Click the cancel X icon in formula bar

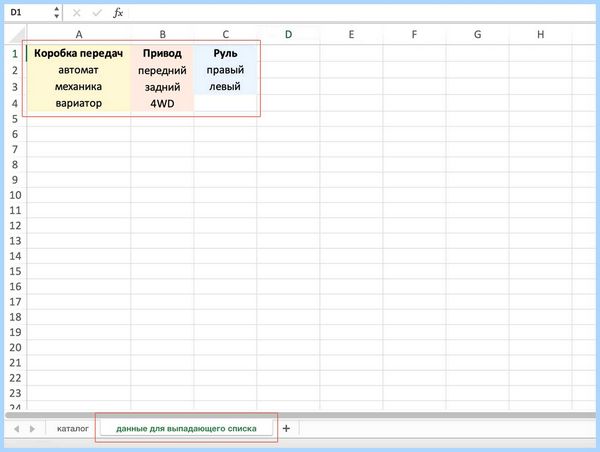pyautogui.click(x=77, y=13)
